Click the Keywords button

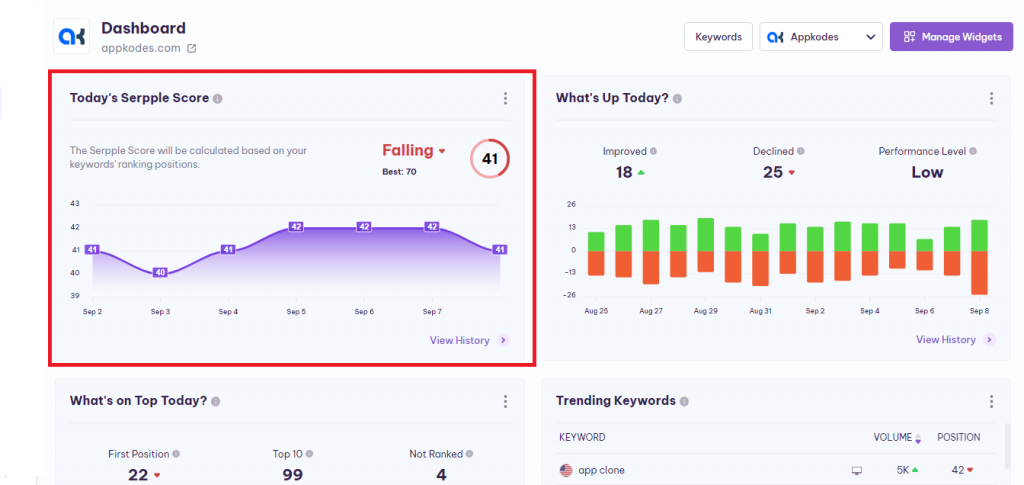[x=718, y=37]
